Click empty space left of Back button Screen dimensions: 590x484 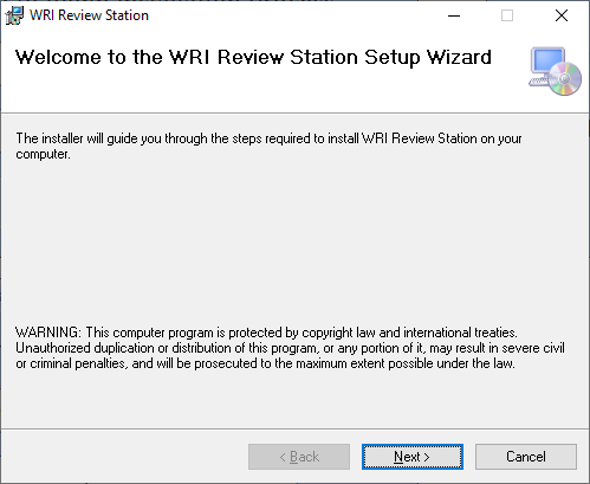point(124,457)
